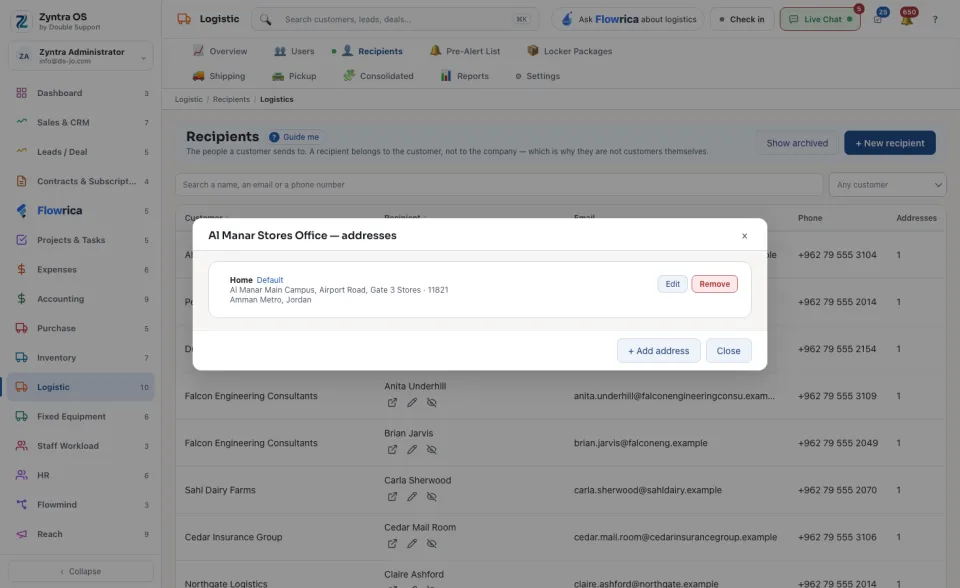The width and height of the screenshot is (960, 588).
Task: Open Brian Jarvis's external link icon
Action: (392, 450)
